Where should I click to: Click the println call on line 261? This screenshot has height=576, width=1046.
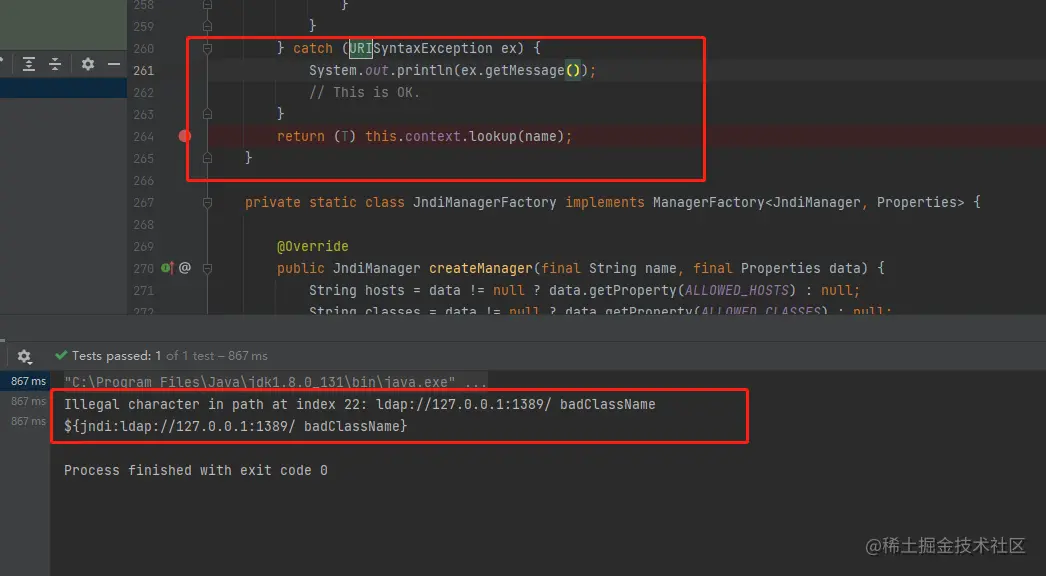pyautogui.click(x=425, y=70)
